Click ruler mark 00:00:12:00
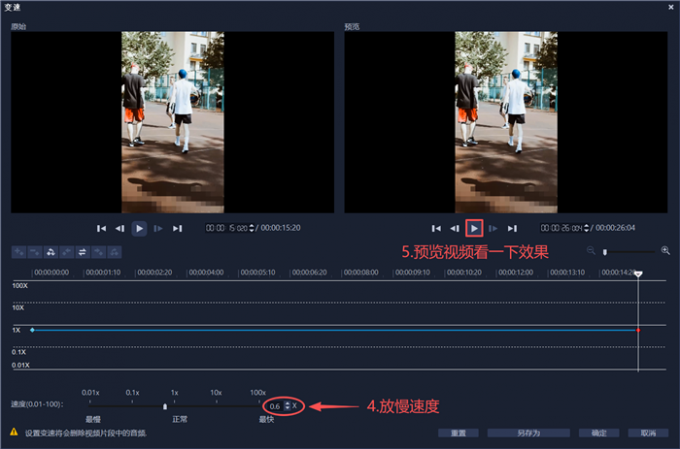This screenshot has height=449, width=680. [x=516, y=272]
